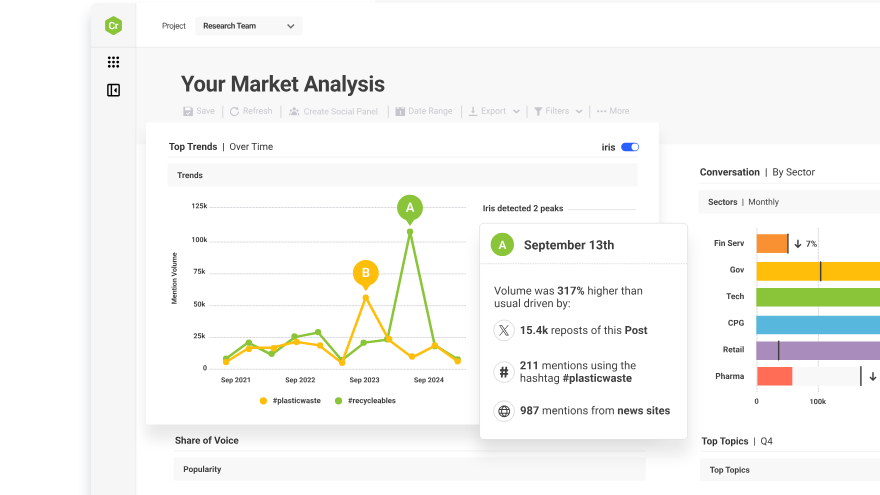Collapse the sidebar panel icon
The image size is (880, 495).
113,90
